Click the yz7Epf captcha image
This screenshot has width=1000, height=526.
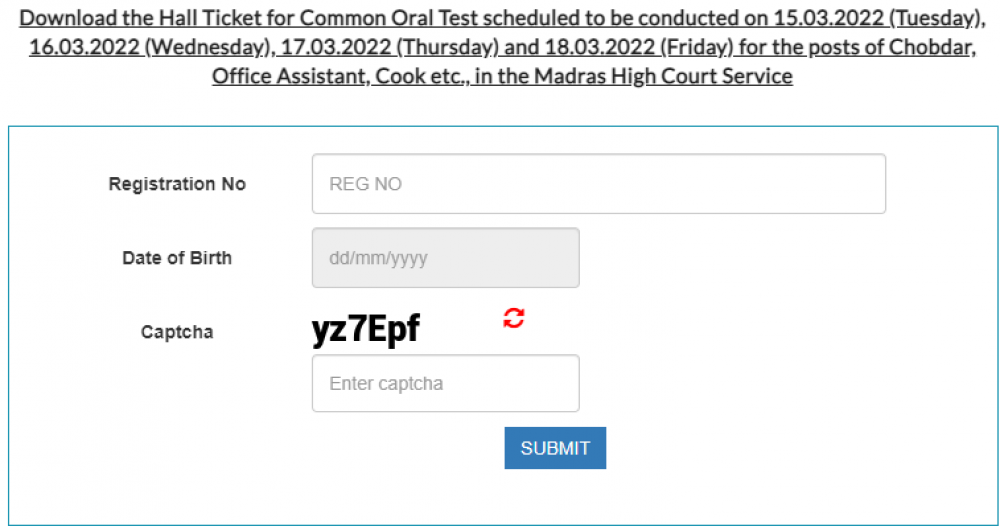tap(366, 329)
